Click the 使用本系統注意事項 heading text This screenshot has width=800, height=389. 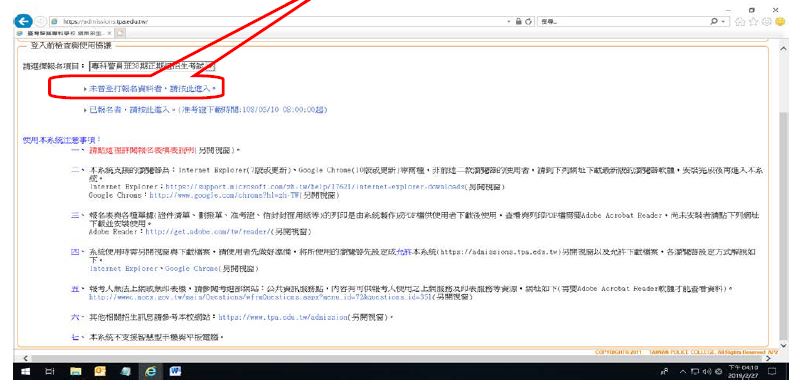pos(62,139)
